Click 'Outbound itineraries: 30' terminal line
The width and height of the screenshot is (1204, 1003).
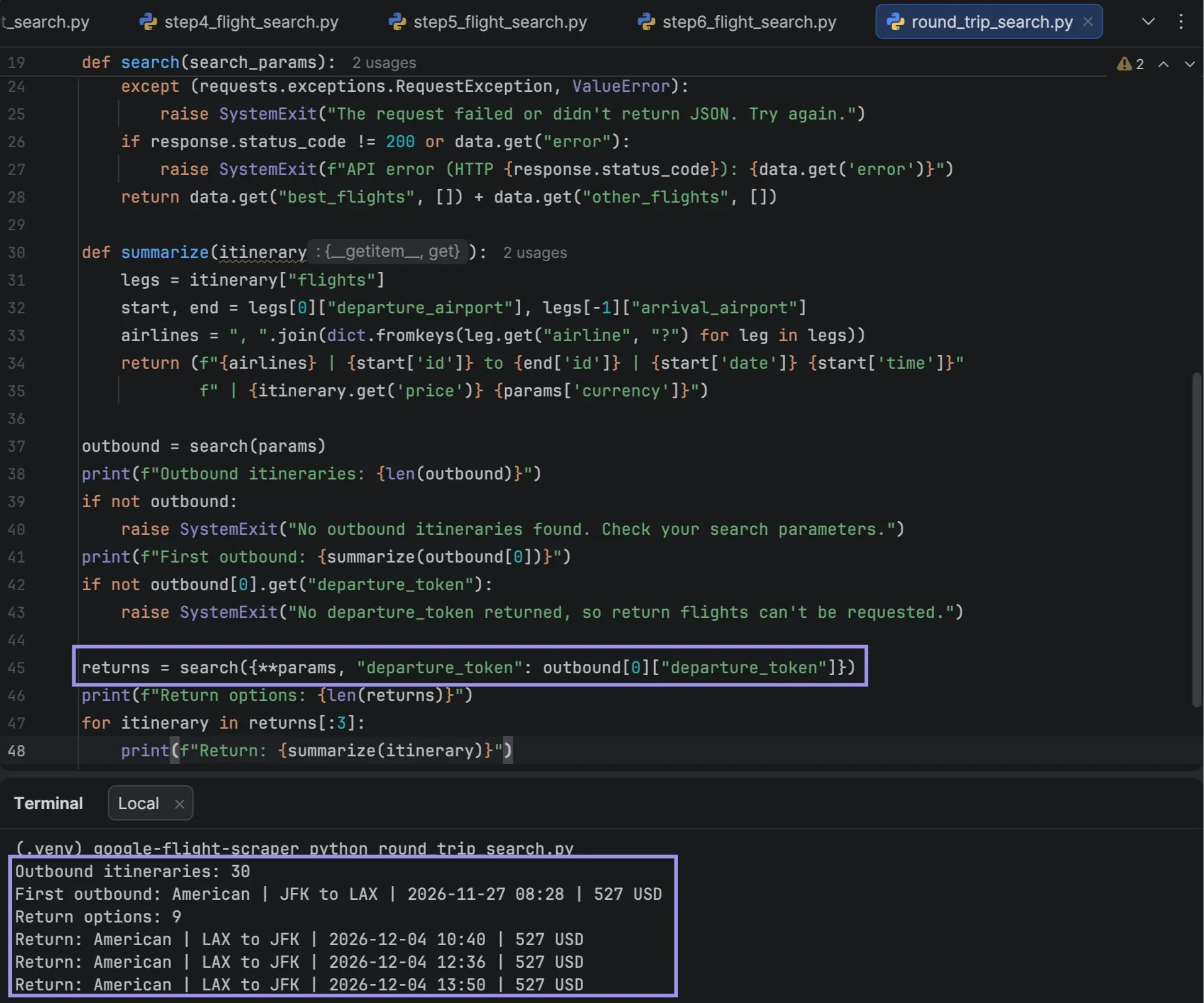(x=132, y=871)
